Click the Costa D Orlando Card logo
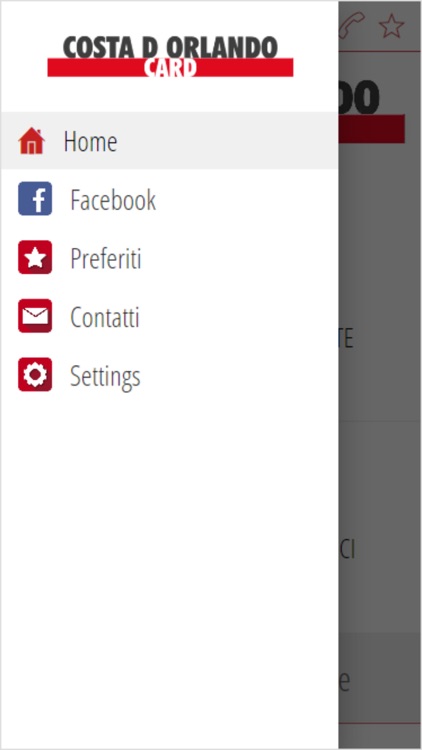The height and width of the screenshot is (750, 422). coord(170,56)
